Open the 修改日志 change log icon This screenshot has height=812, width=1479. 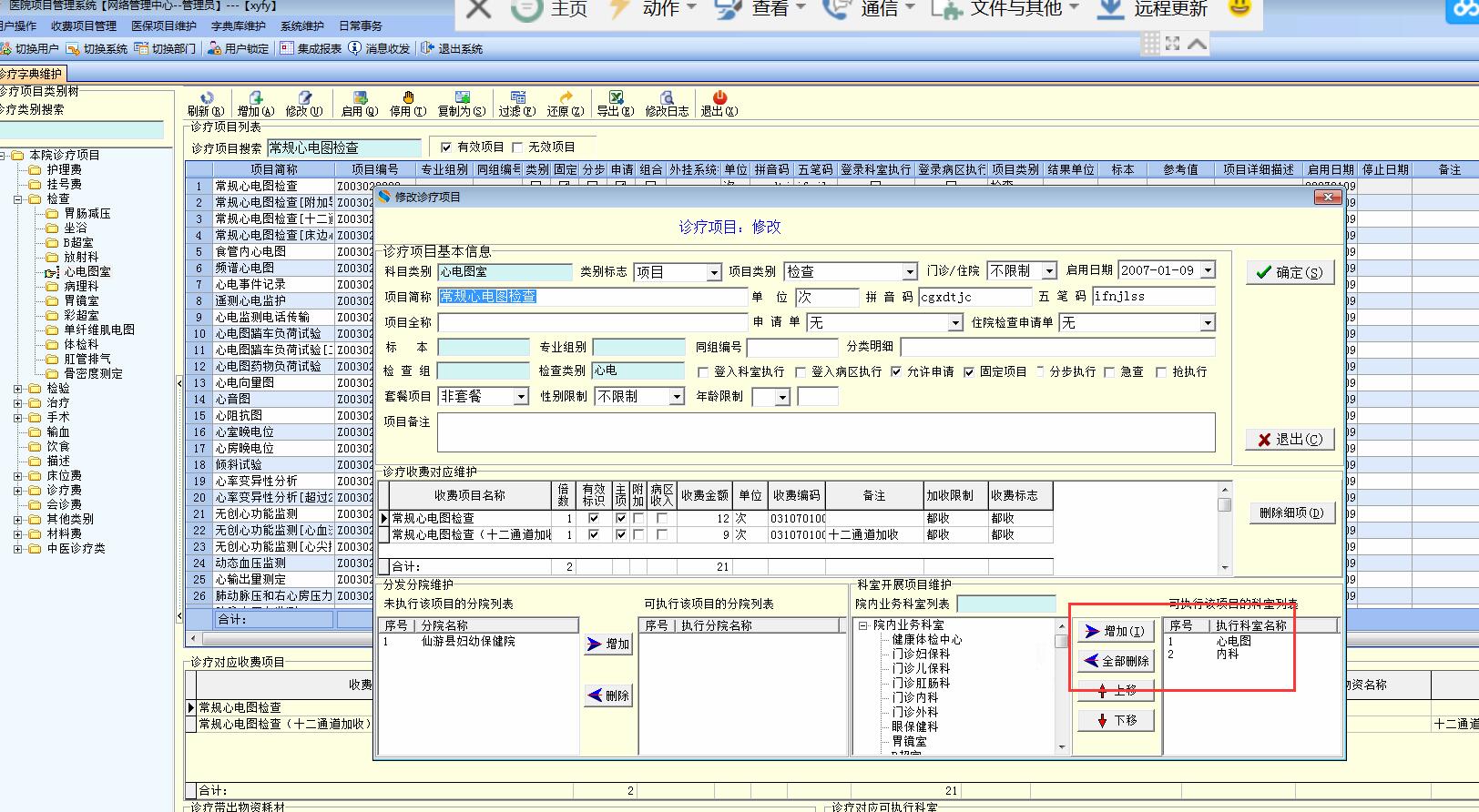(x=667, y=98)
